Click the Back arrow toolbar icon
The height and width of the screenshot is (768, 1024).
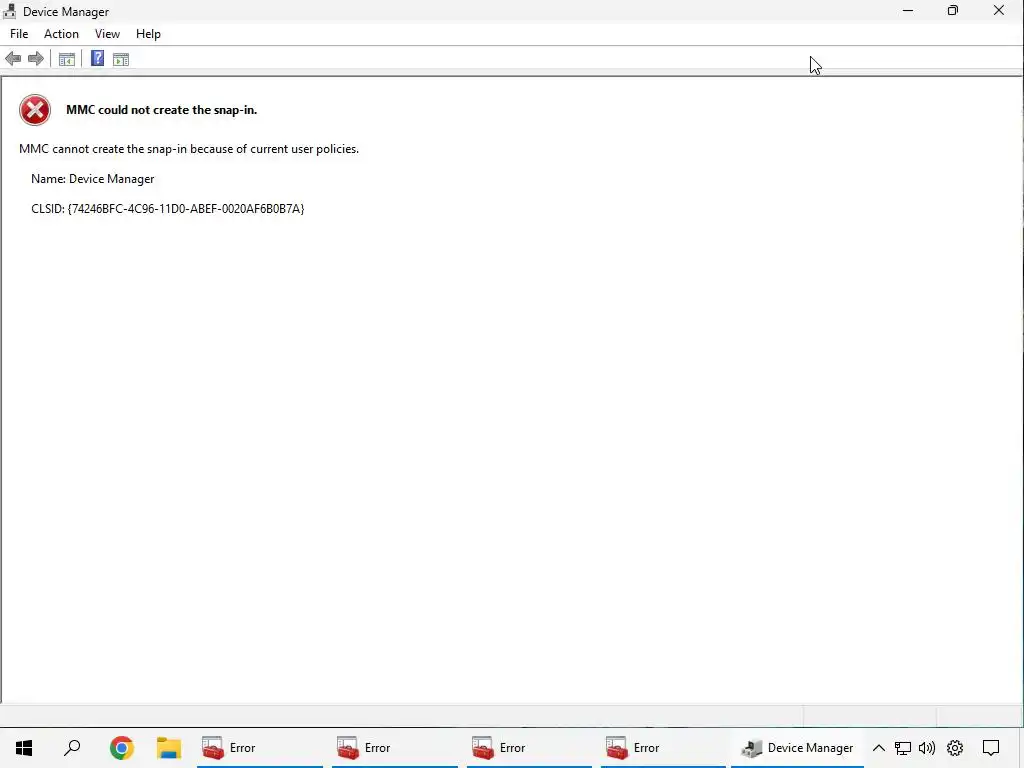point(13,59)
